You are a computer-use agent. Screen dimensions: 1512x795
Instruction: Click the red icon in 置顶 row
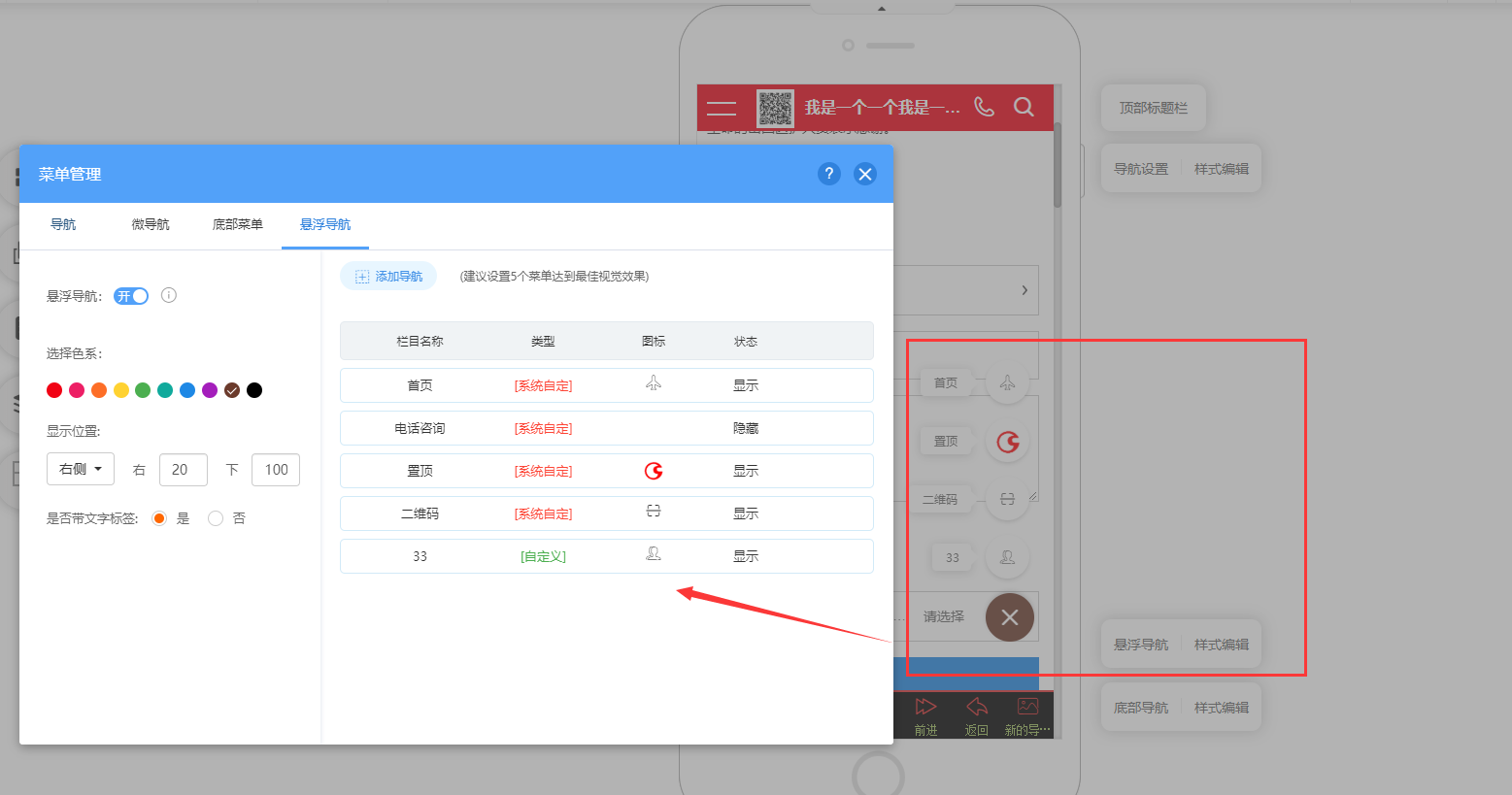(x=654, y=471)
